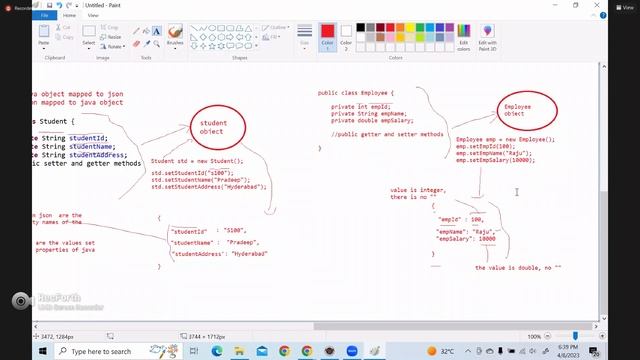Click the Windows Start button
The image size is (640, 360).
click(42, 351)
